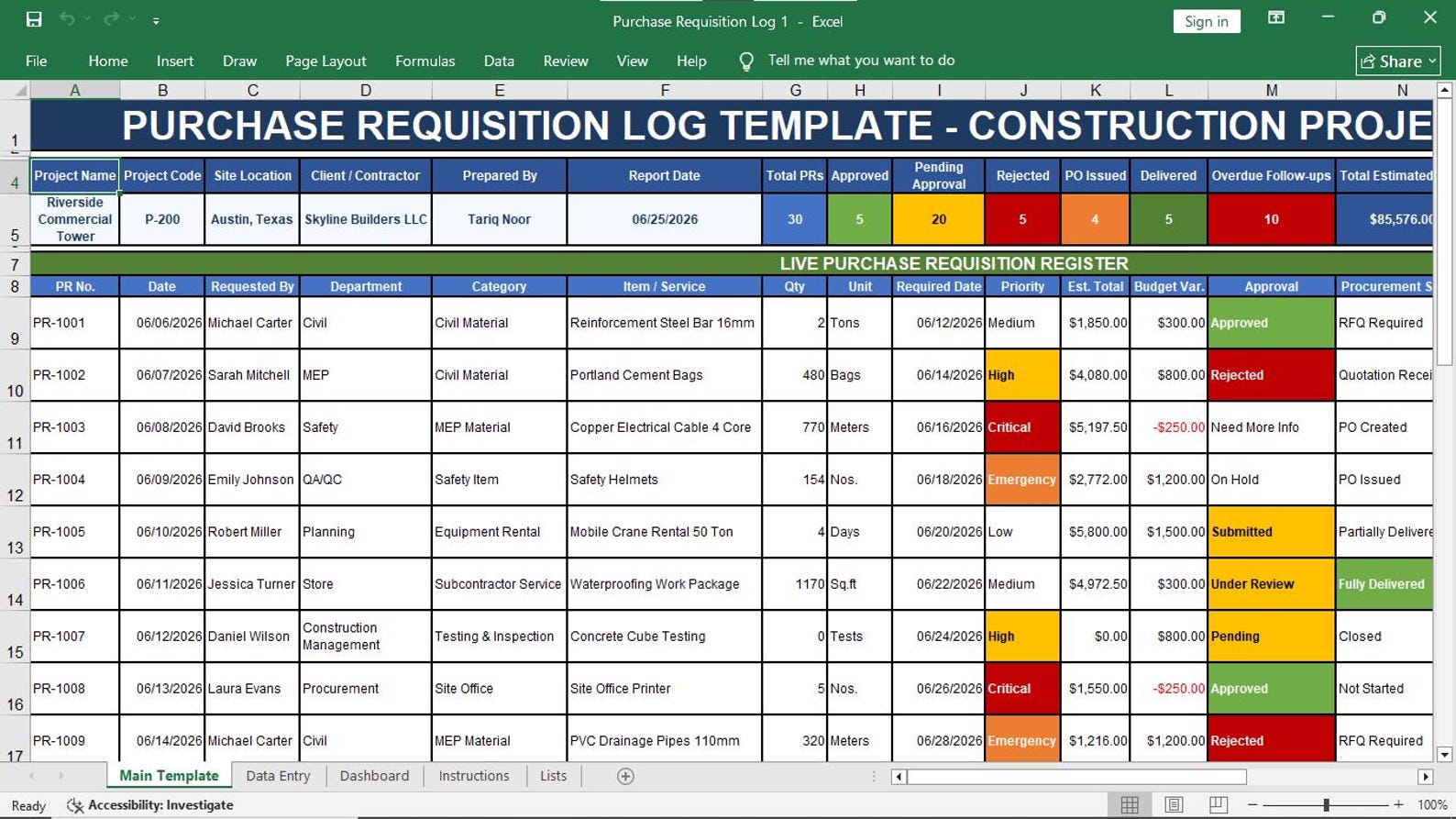Viewport: 1456px width, 819px height.
Task: Open the Page Layout ribbon tab
Action: click(x=325, y=61)
